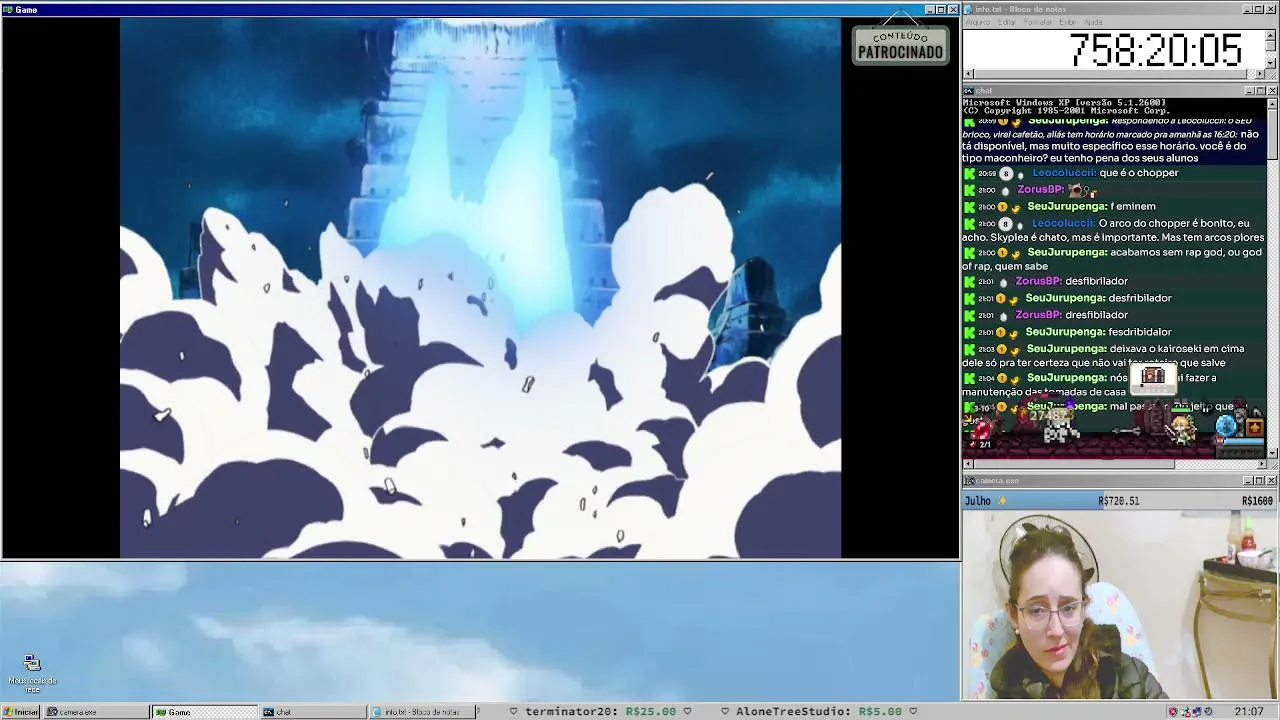Click the chat message 'f eminem'

click(x=1133, y=207)
